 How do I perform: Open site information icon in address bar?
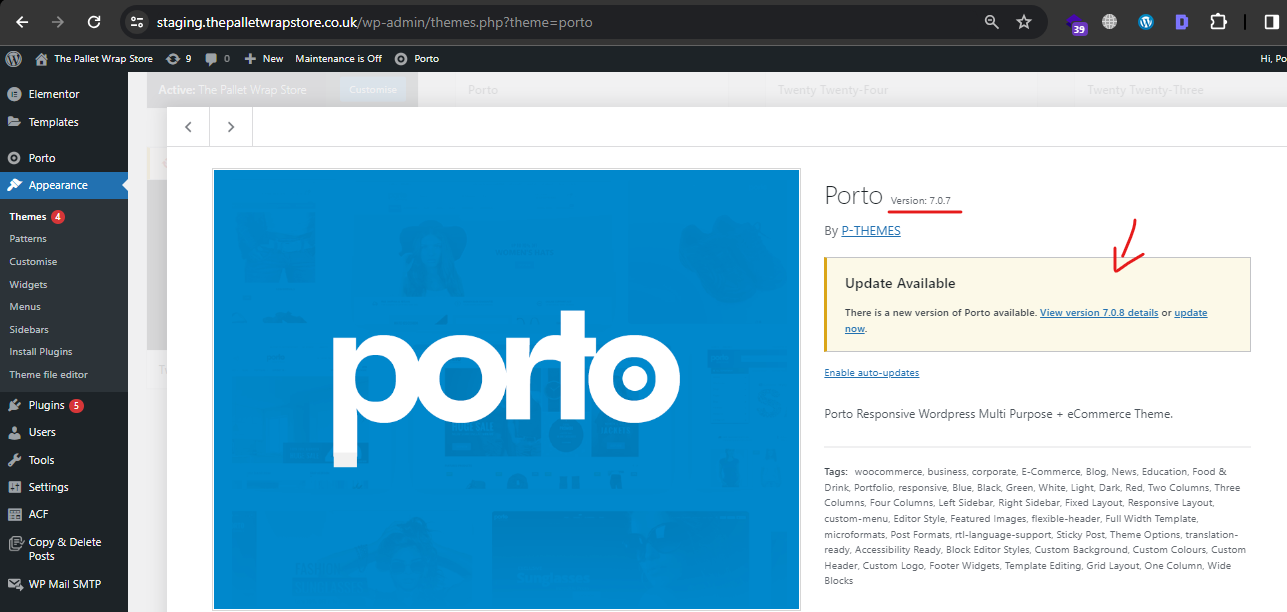138,21
